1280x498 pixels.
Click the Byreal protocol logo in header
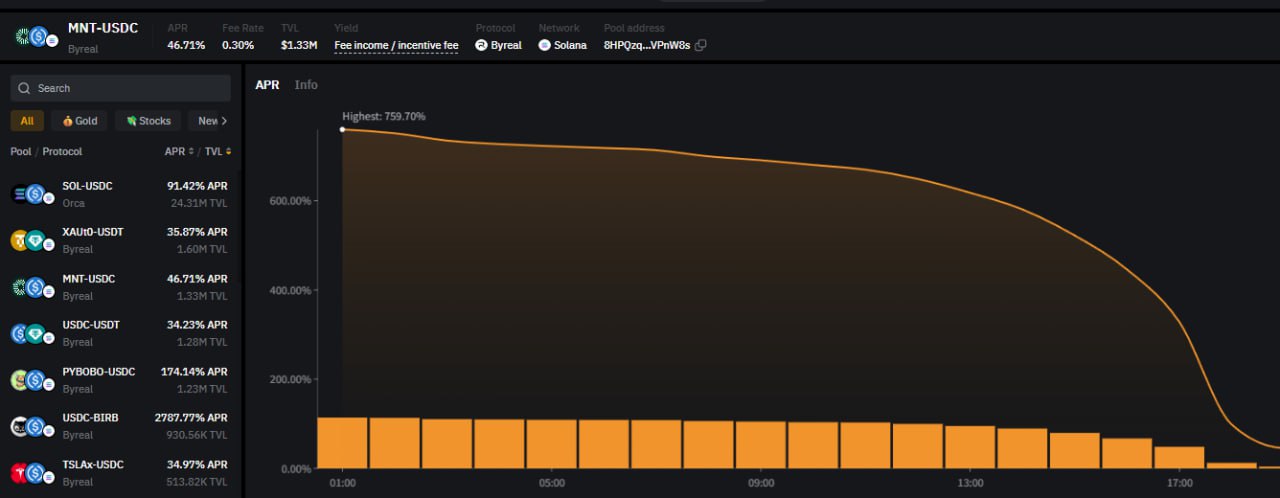[x=481, y=45]
